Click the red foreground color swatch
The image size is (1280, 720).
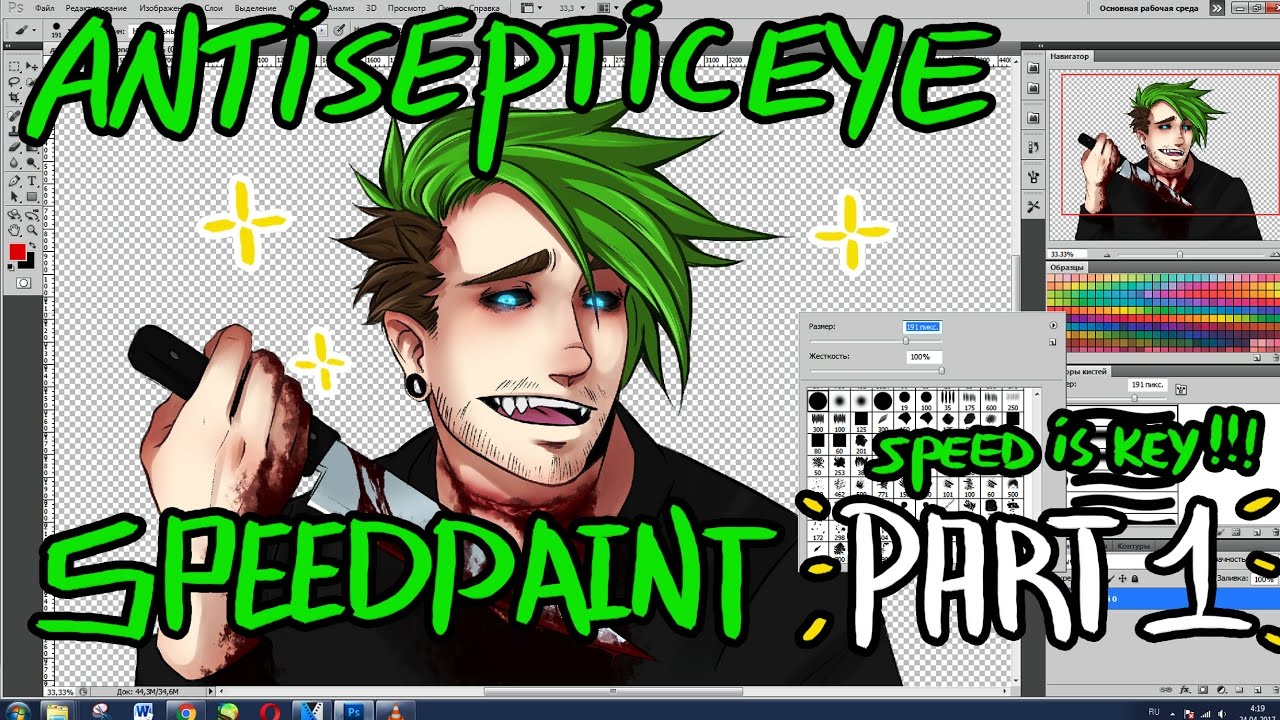pos(17,254)
